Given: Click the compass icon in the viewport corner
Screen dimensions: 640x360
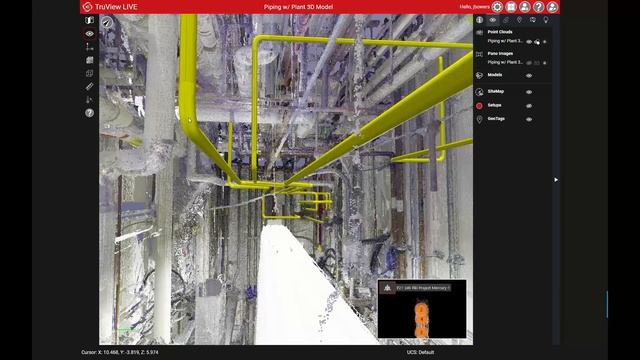Looking at the screenshot, I should click(107, 22).
